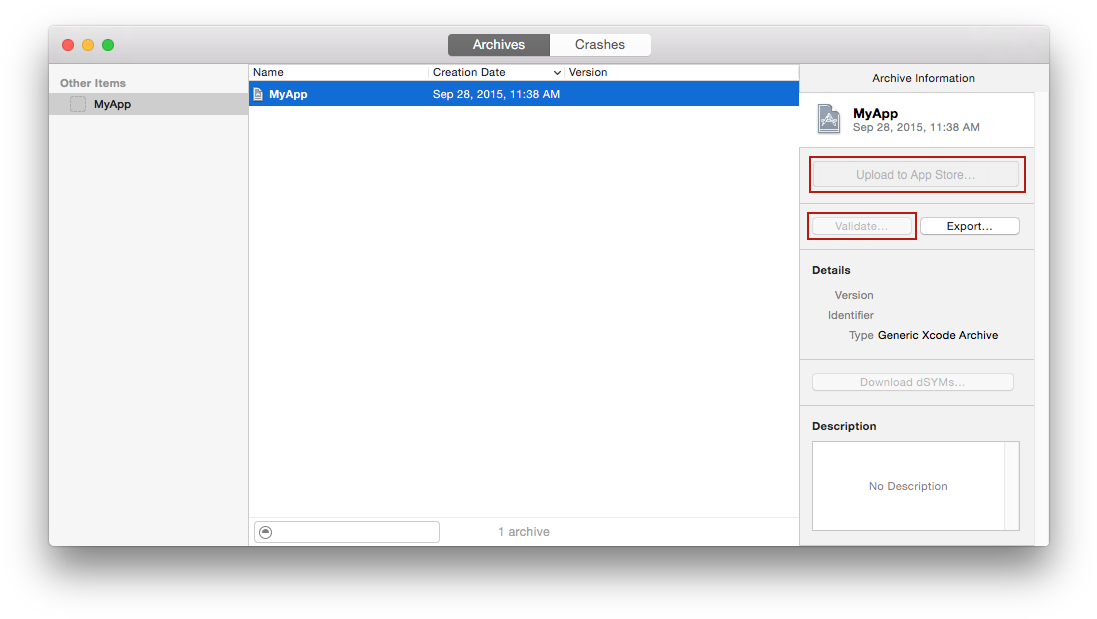Click the MyApp document icon in archive list

pos(260,93)
